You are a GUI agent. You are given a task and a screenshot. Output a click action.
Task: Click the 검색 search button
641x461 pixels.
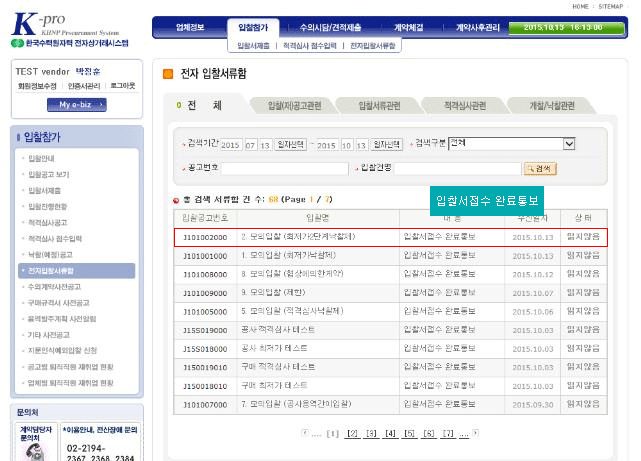tap(543, 169)
